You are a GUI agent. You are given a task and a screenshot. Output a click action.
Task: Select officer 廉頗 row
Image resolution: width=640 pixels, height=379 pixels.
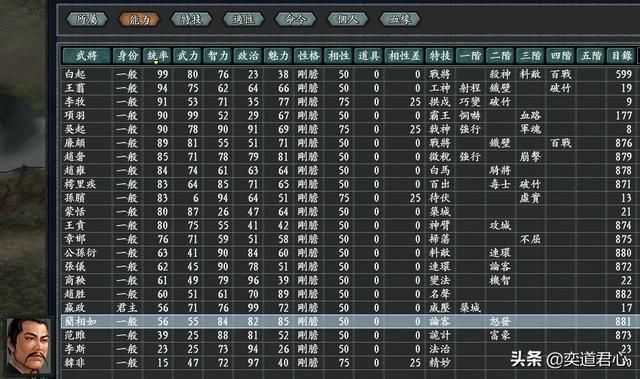(349, 143)
